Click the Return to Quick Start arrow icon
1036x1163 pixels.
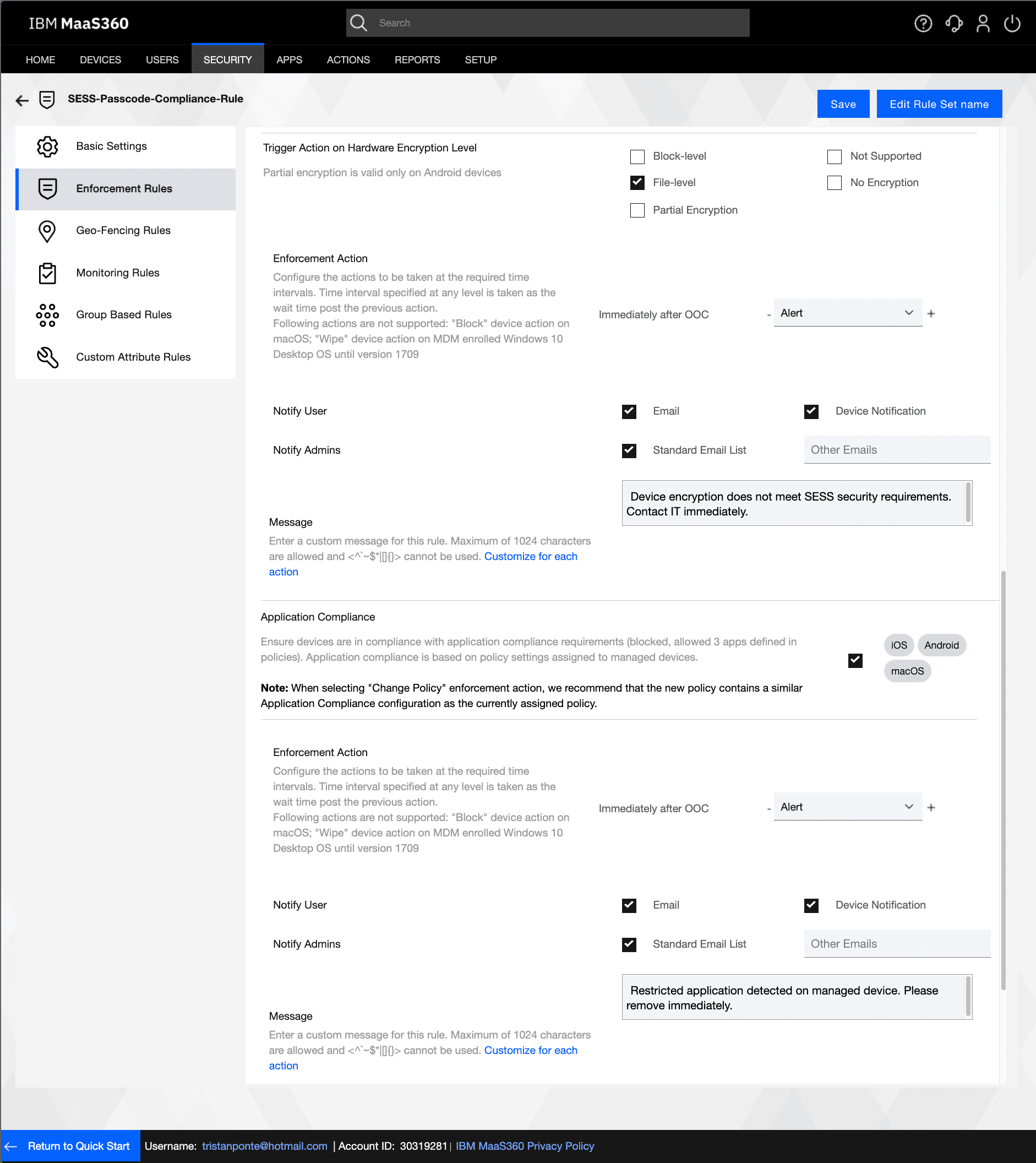click(11, 1146)
